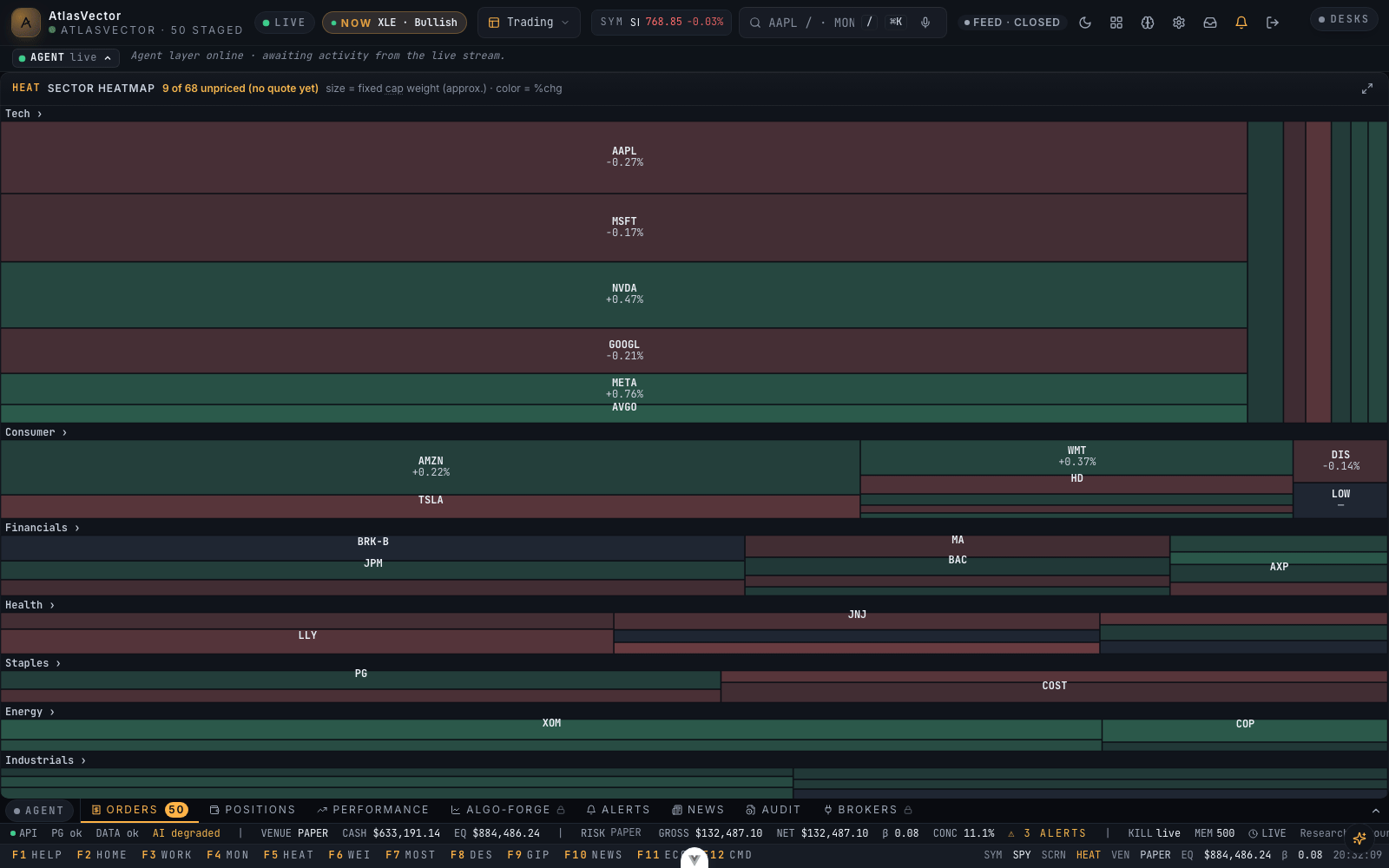Click the XOM heatmap tile

(551, 729)
